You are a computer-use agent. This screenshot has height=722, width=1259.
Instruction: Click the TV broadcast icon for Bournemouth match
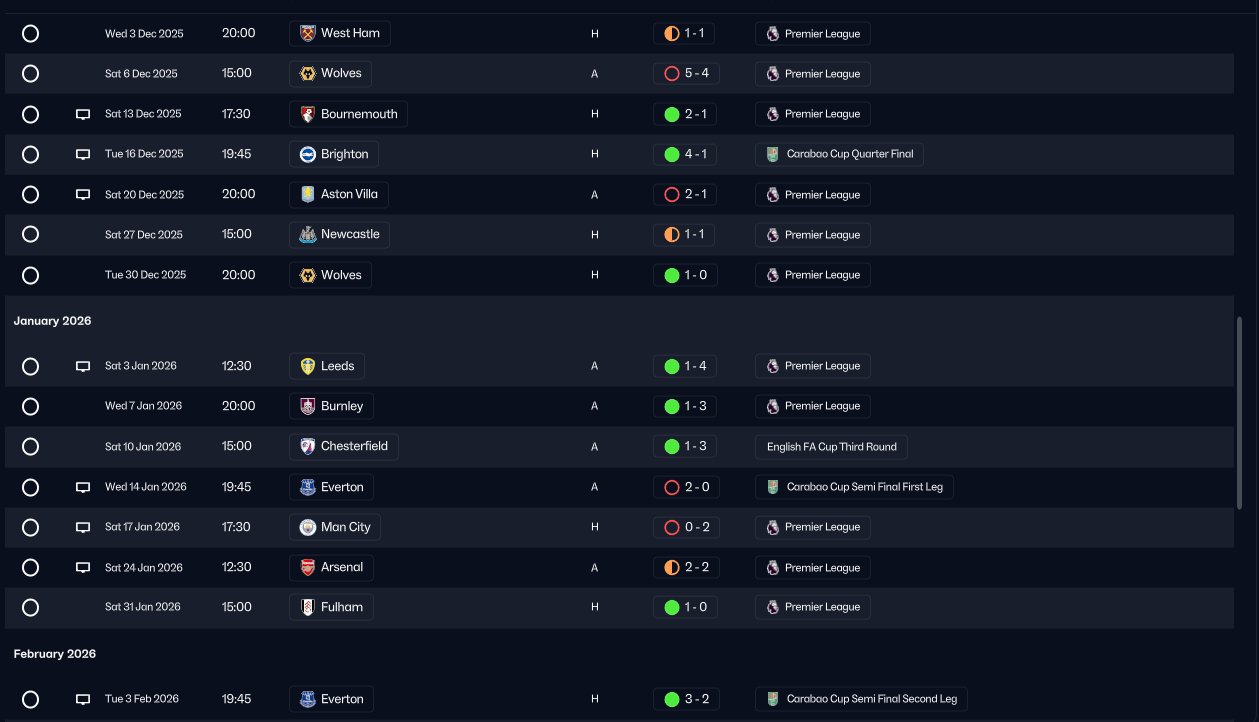tap(83, 114)
